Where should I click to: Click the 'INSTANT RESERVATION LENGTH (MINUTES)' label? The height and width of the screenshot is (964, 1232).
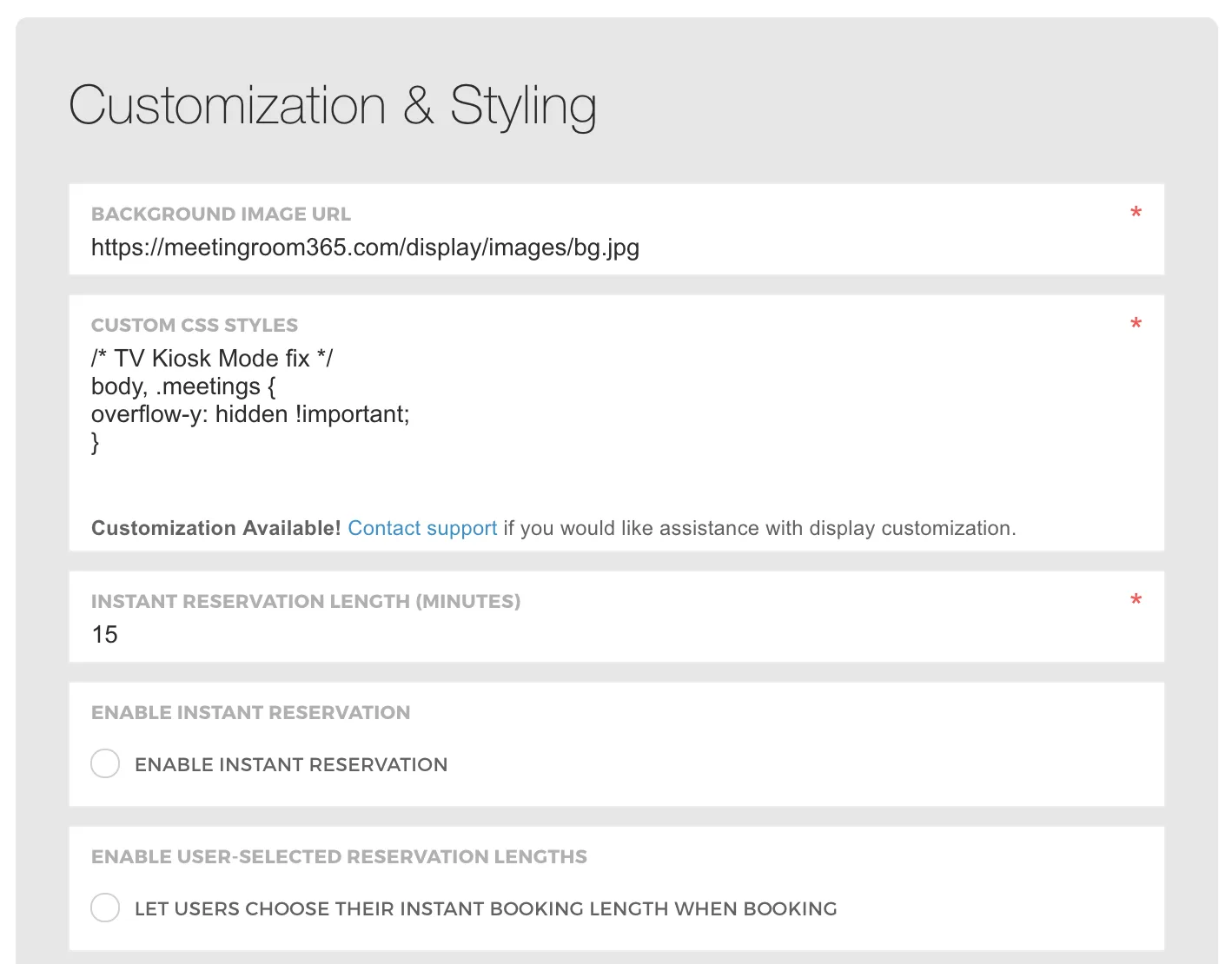(x=306, y=601)
